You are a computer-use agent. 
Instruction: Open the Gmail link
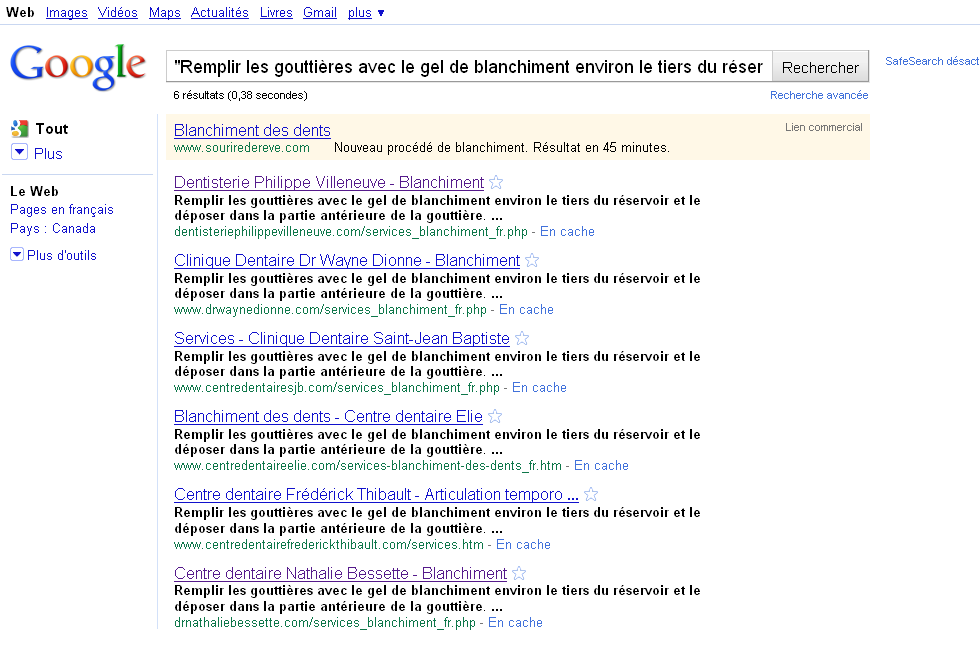(x=319, y=12)
